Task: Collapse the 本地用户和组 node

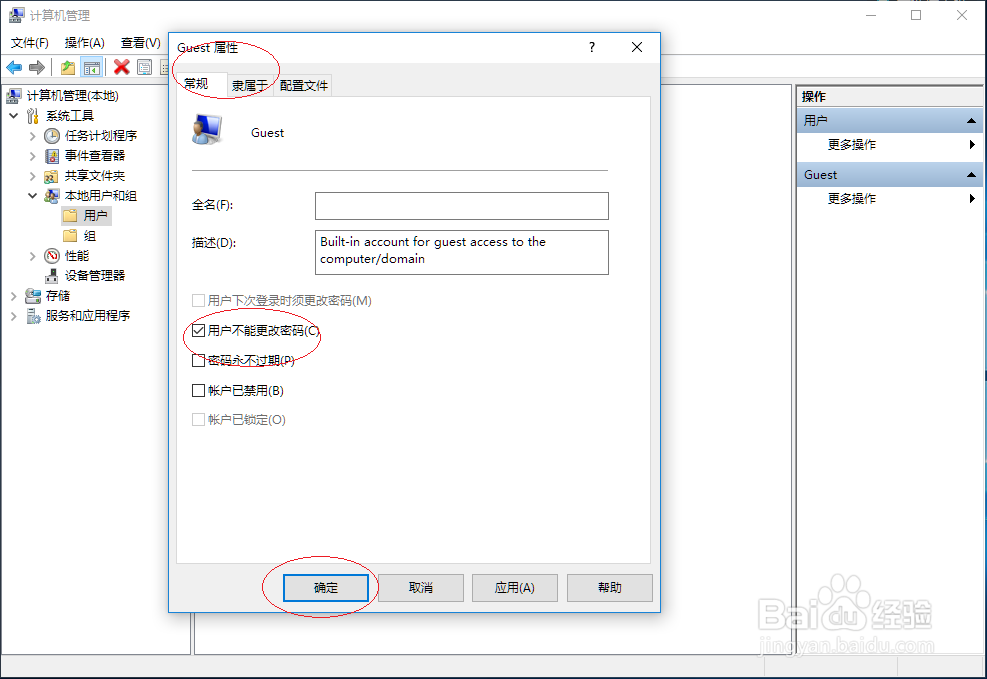Action: 33,196
